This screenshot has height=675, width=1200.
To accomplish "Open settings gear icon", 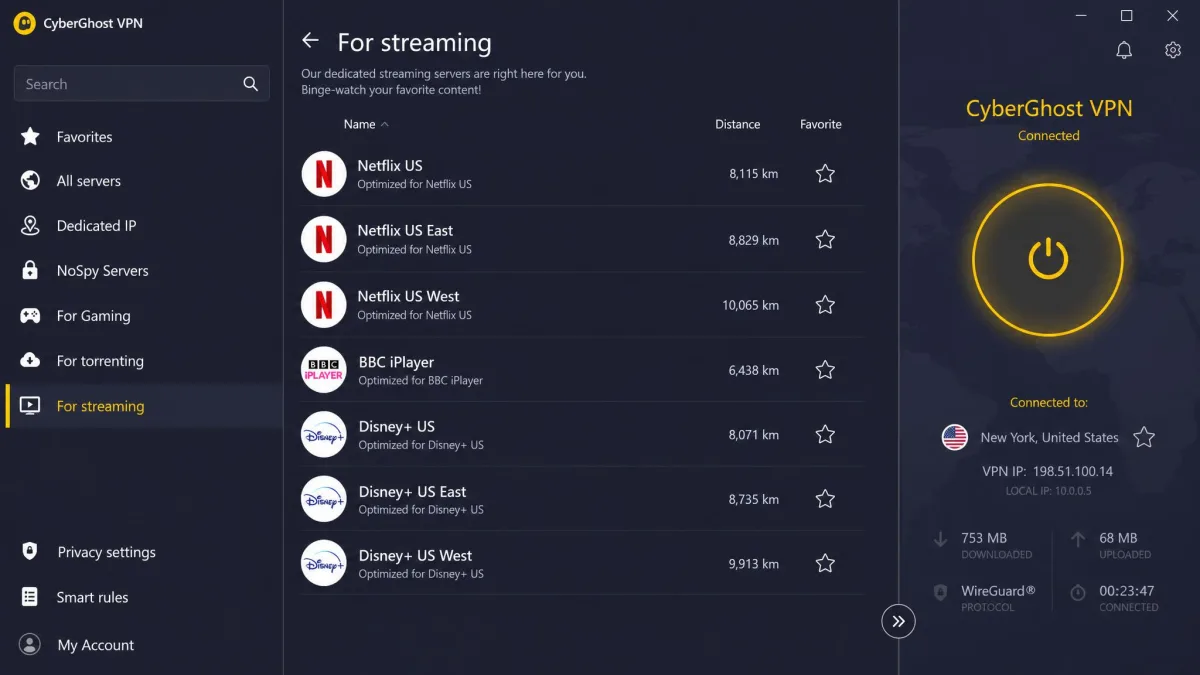I will click(1173, 50).
